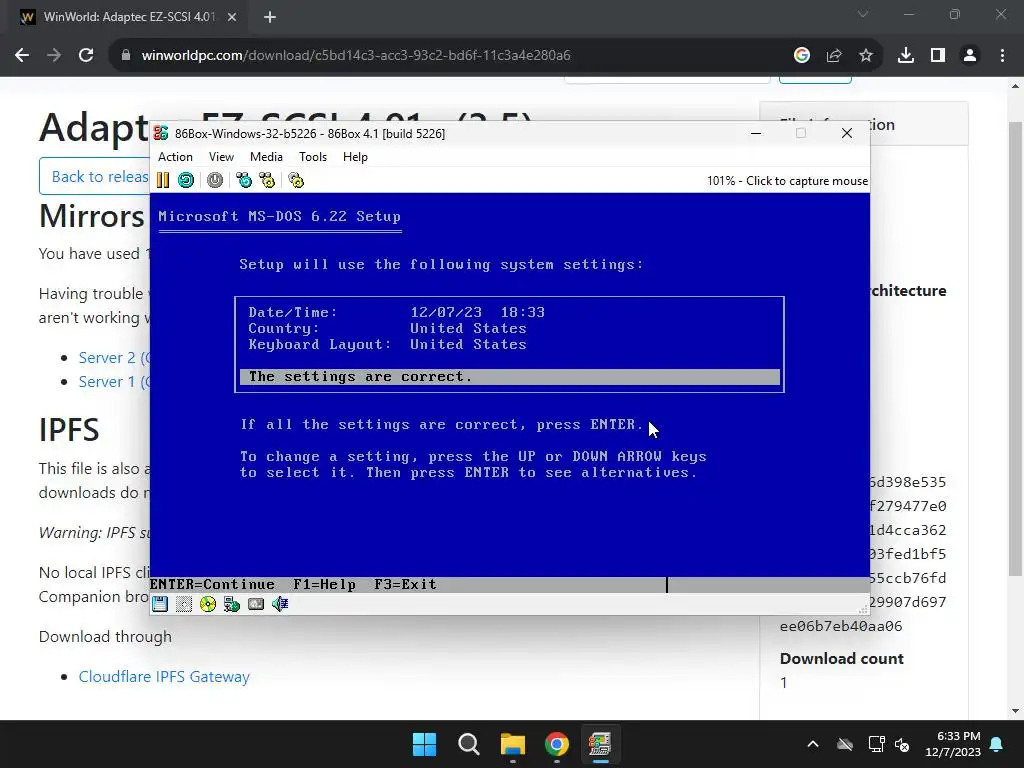Open the Windows Start menu

[x=424, y=744]
